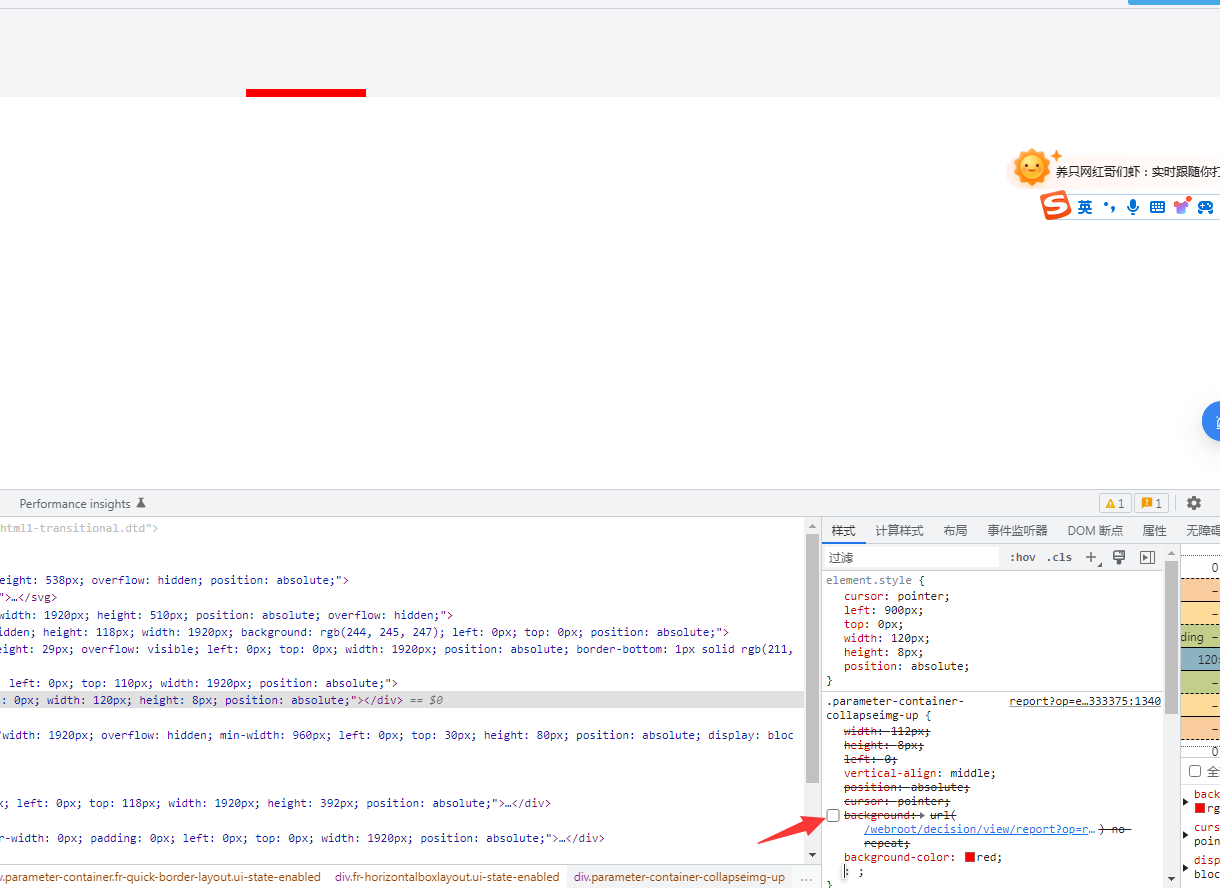
Task: Toggle the rendering emulation paintbrush icon
Action: pyautogui.click(x=1119, y=557)
